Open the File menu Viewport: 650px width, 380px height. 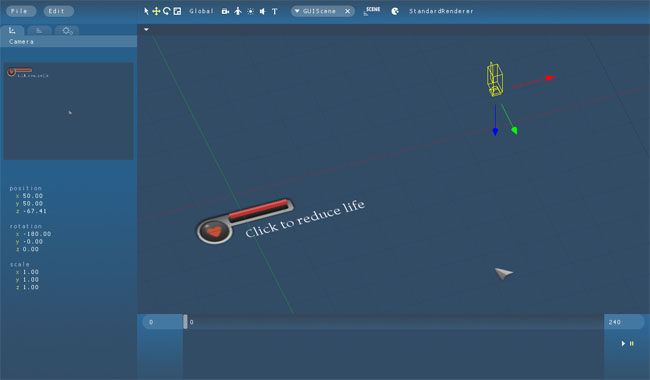coord(19,11)
